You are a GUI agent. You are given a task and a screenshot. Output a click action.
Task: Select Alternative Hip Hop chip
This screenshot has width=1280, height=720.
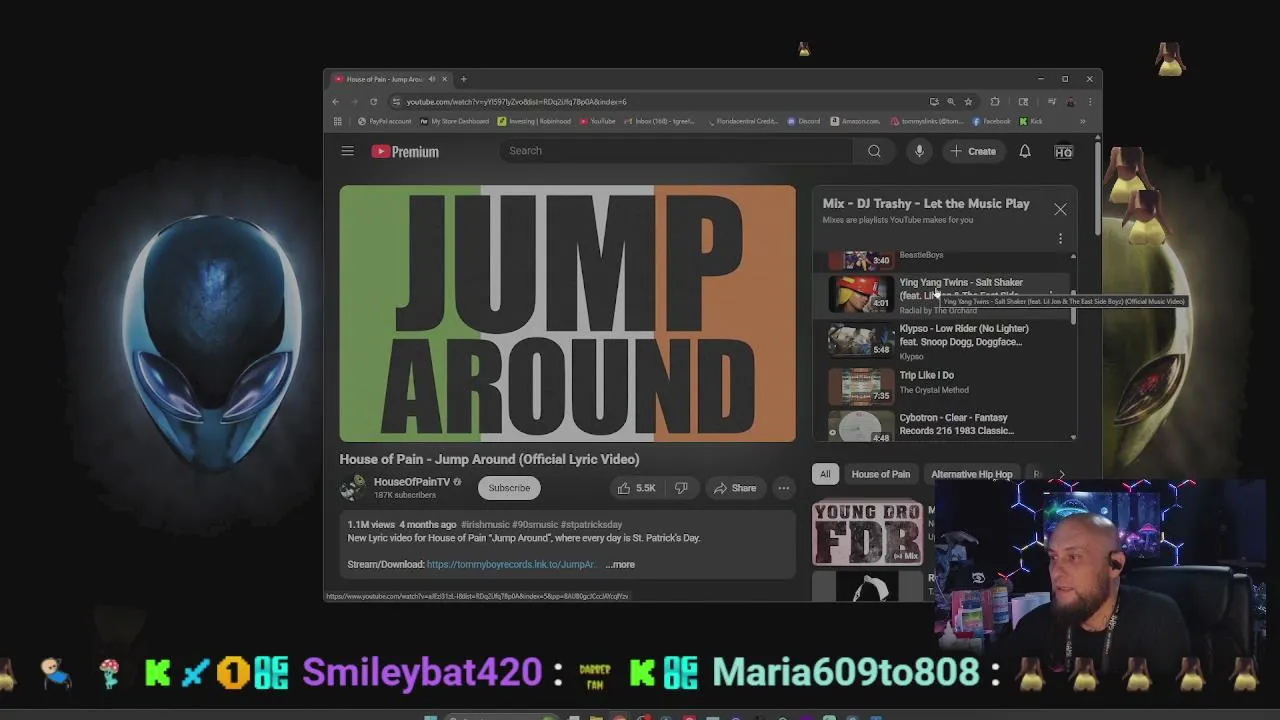click(972, 474)
